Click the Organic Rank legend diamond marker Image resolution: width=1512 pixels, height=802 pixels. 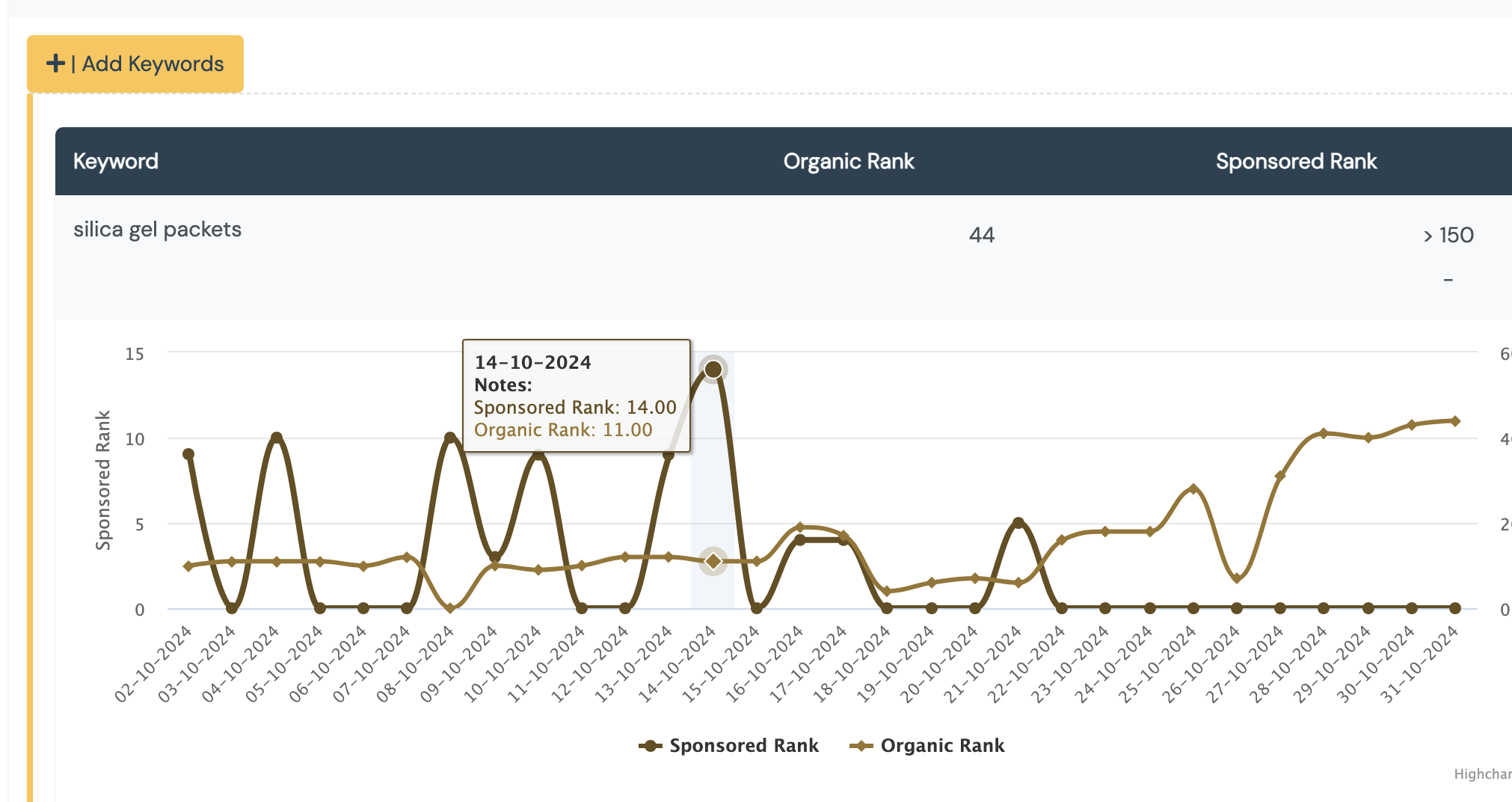[x=861, y=746]
